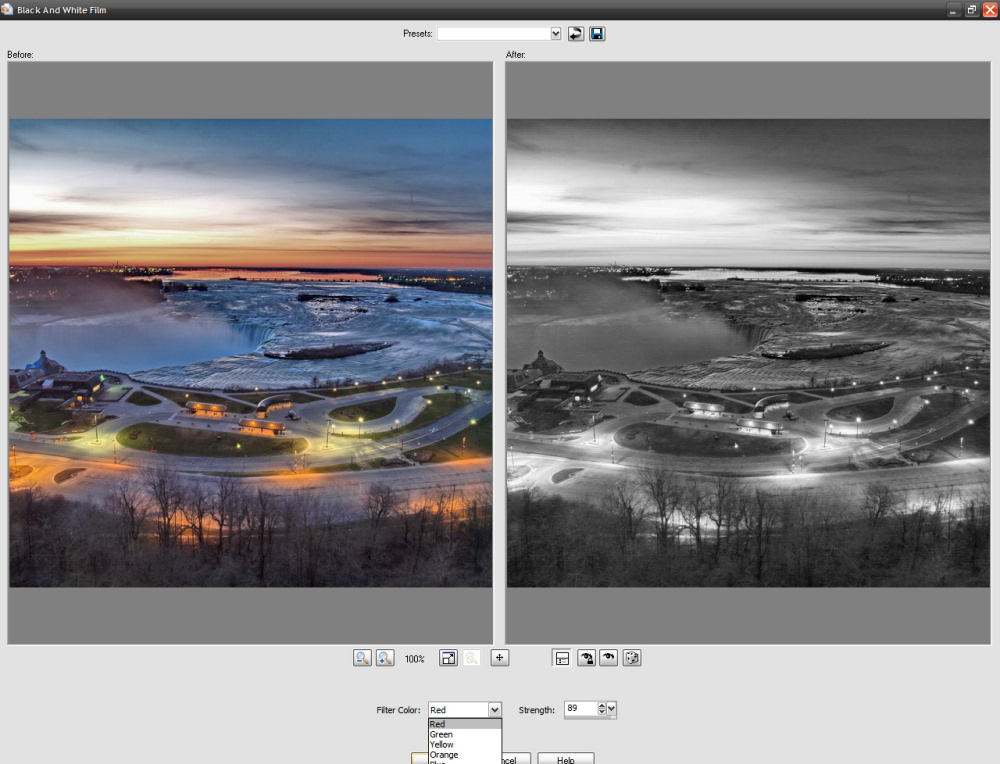
Task: Activate the navigate pan cross icon
Action: (499, 657)
